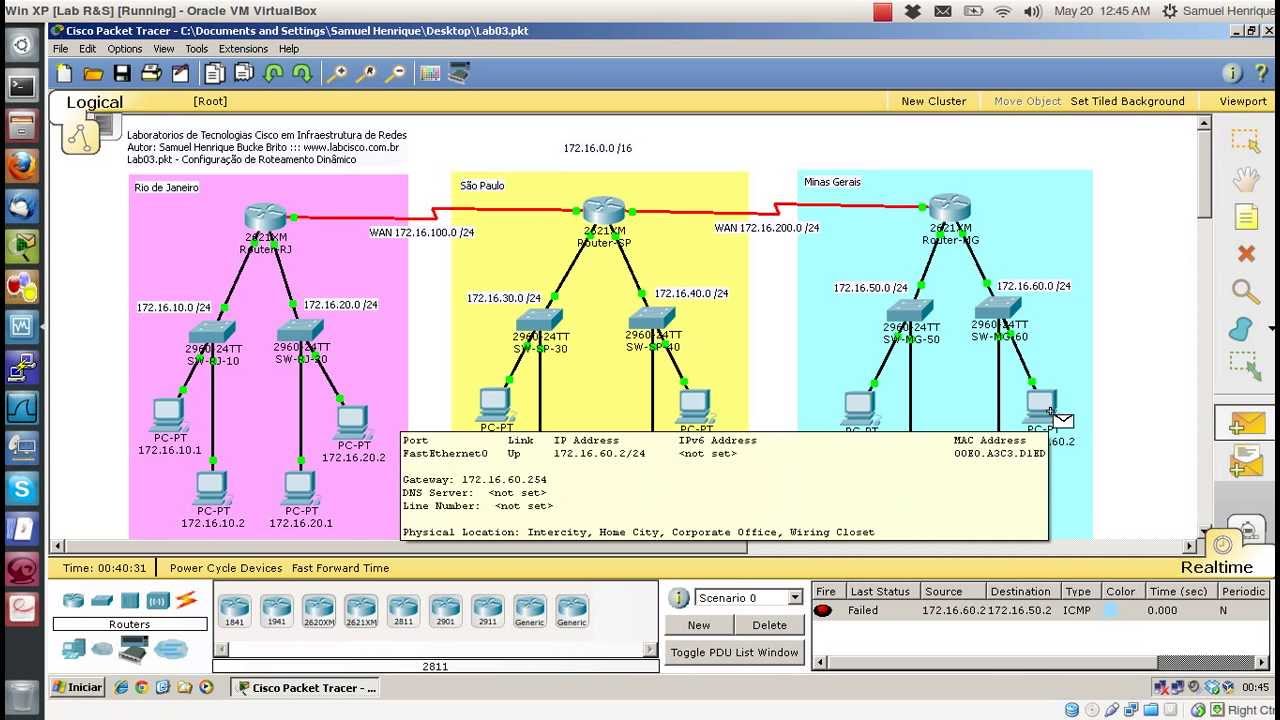The image size is (1280, 720).
Task: Reset the workspace zoom level
Action: [367, 73]
